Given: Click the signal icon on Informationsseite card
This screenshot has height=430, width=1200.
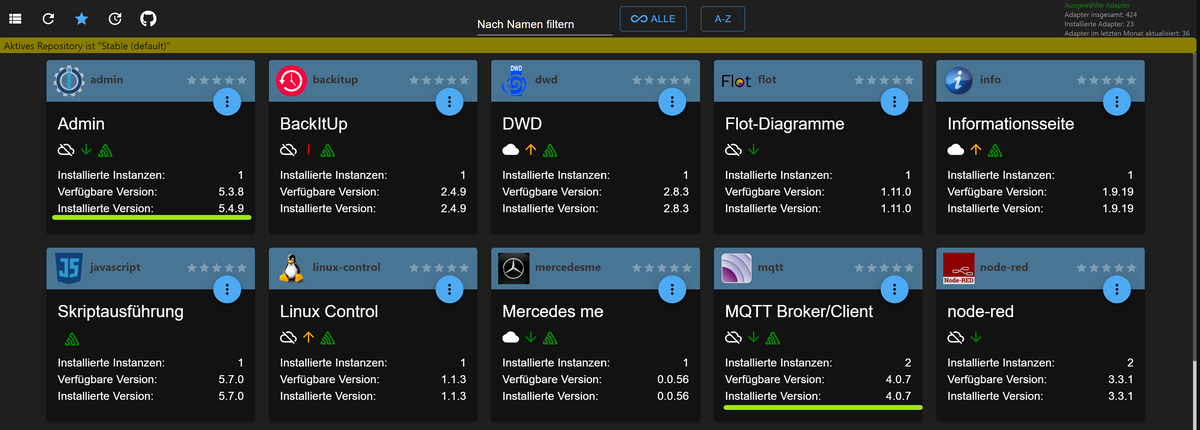Looking at the screenshot, I should tap(995, 150).
